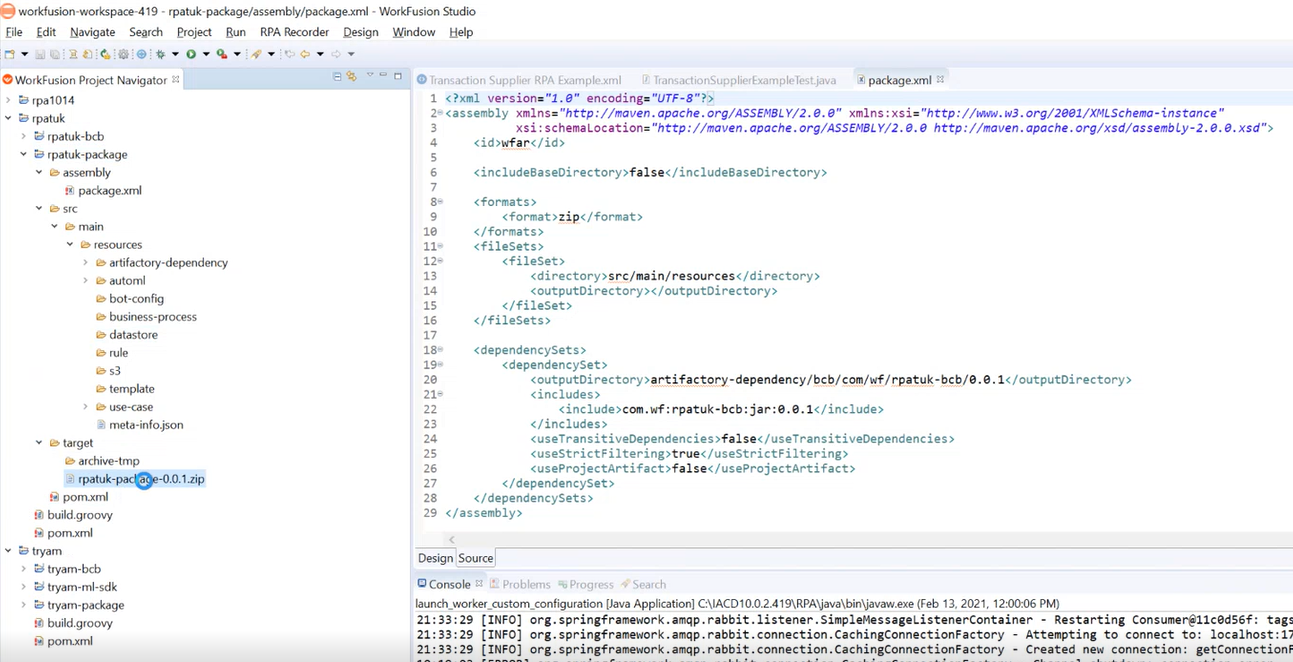The height and width of the screenshot is (662, 1293).
Task: Click the Save toolbar icon
Action: (40, 54)
